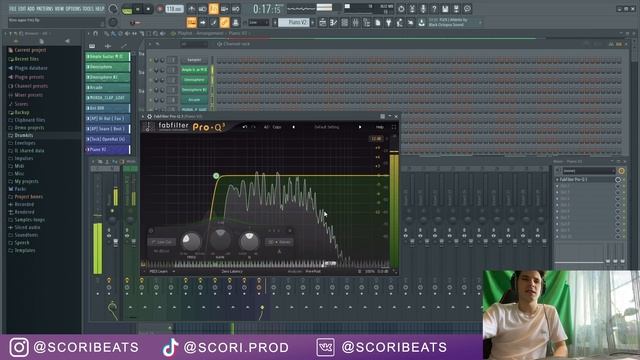The image size is (640, 360).
Task: Open Zero Latency processing mode menu
Action: click(231, 271)
